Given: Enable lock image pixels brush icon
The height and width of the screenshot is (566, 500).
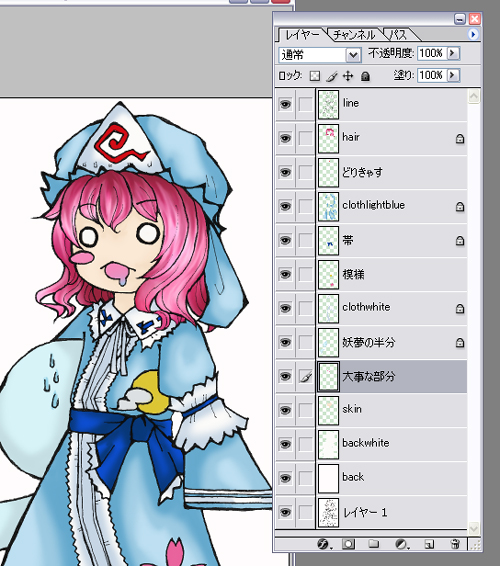Looking at the screenshot, I should point(331,76).
